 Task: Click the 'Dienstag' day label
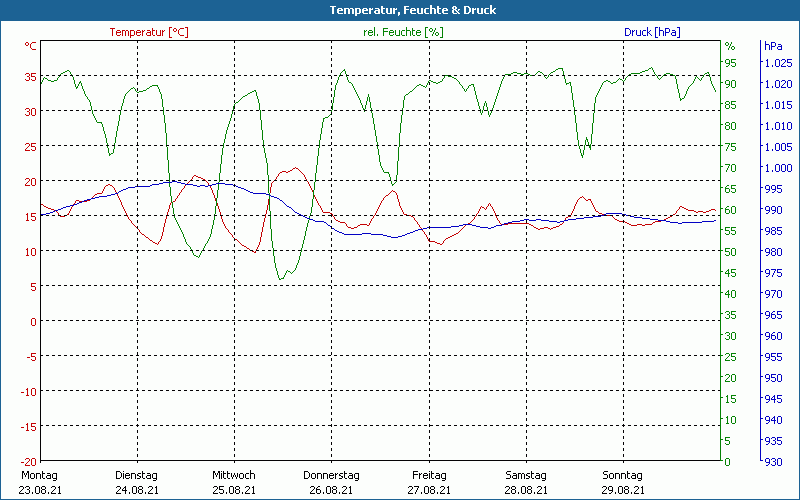(136, 475)
